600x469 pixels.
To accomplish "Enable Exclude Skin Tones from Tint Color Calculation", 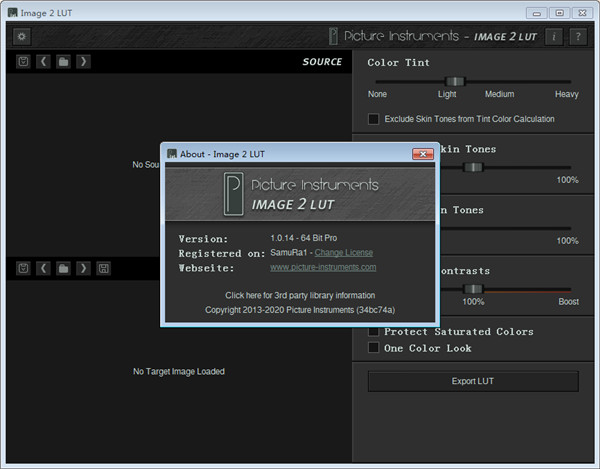I will [373, 119].
